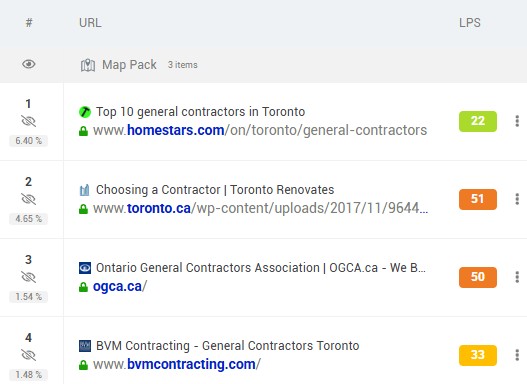Toggle hidden-eye icon for result 1
The width and height of the screenshot is (527, 384).
point(29,121)
